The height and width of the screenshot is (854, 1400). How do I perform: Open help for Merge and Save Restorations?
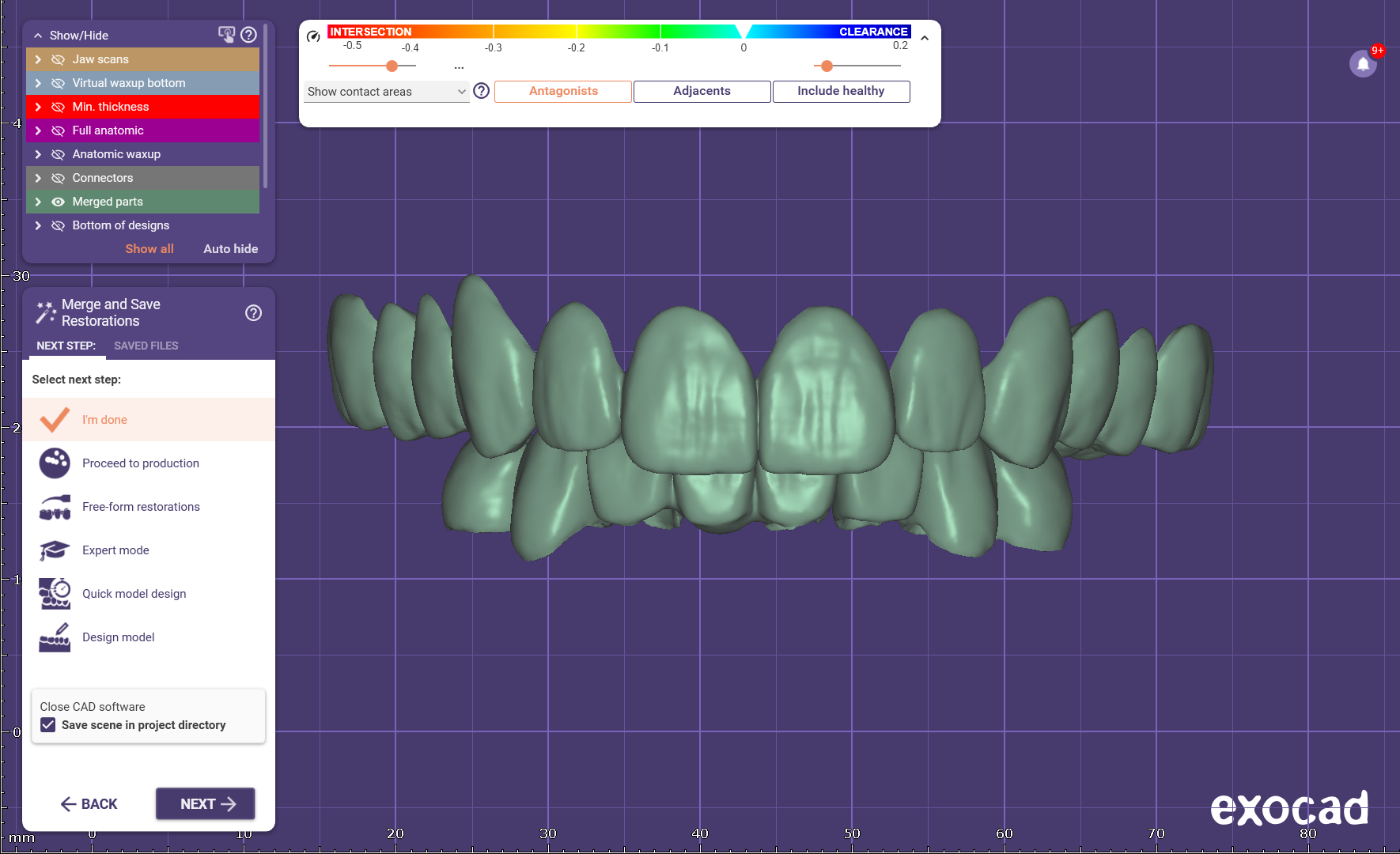[253, 313]
